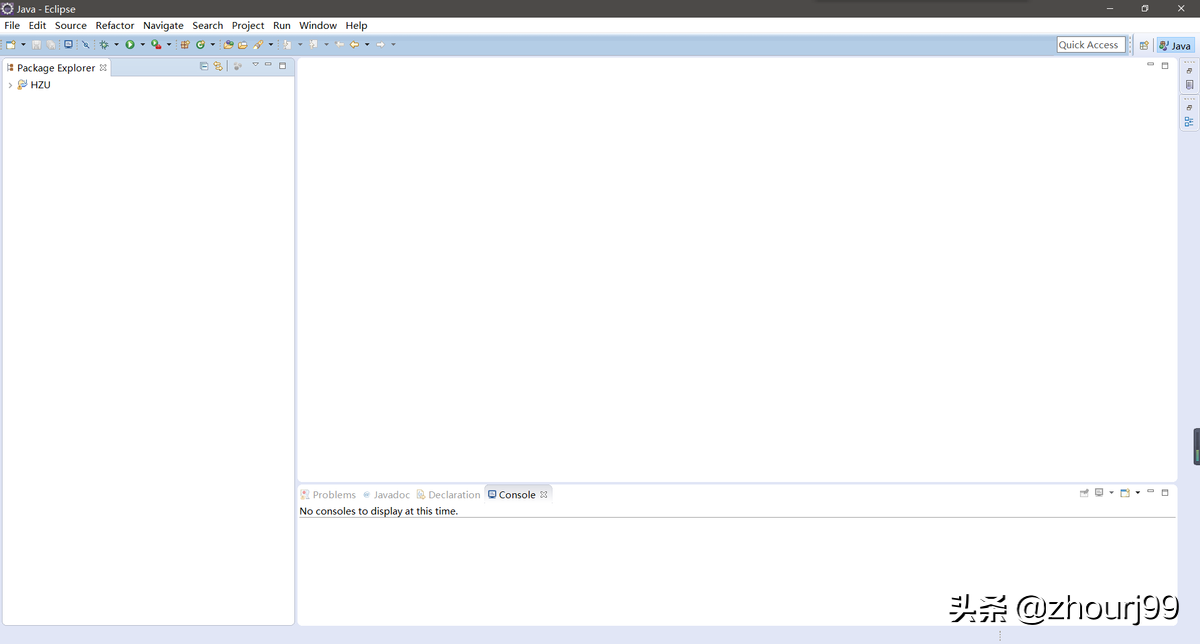Open the Navigate menu
This screenshot has width=1200, height=644.
[x=163, y=25]
